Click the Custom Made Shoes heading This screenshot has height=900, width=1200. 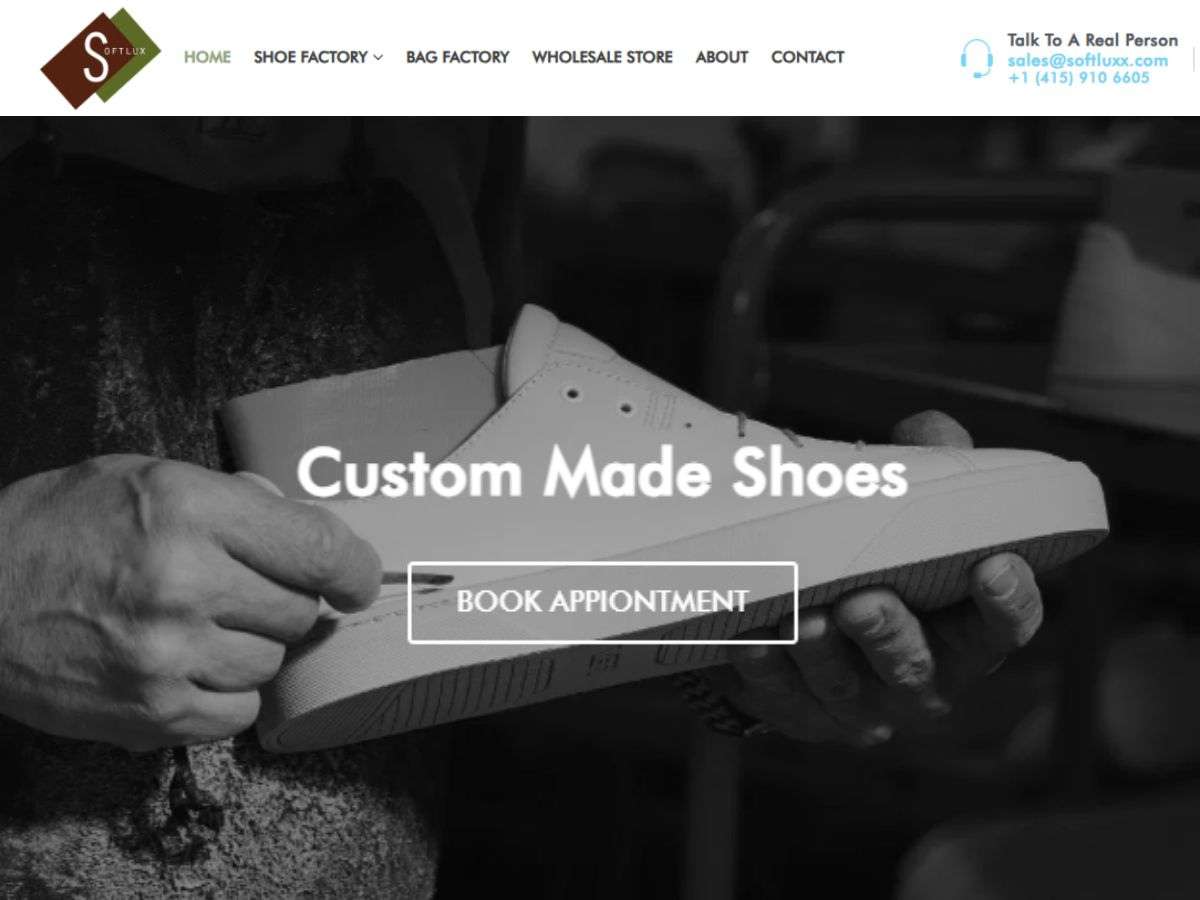(x=602, y=473)
